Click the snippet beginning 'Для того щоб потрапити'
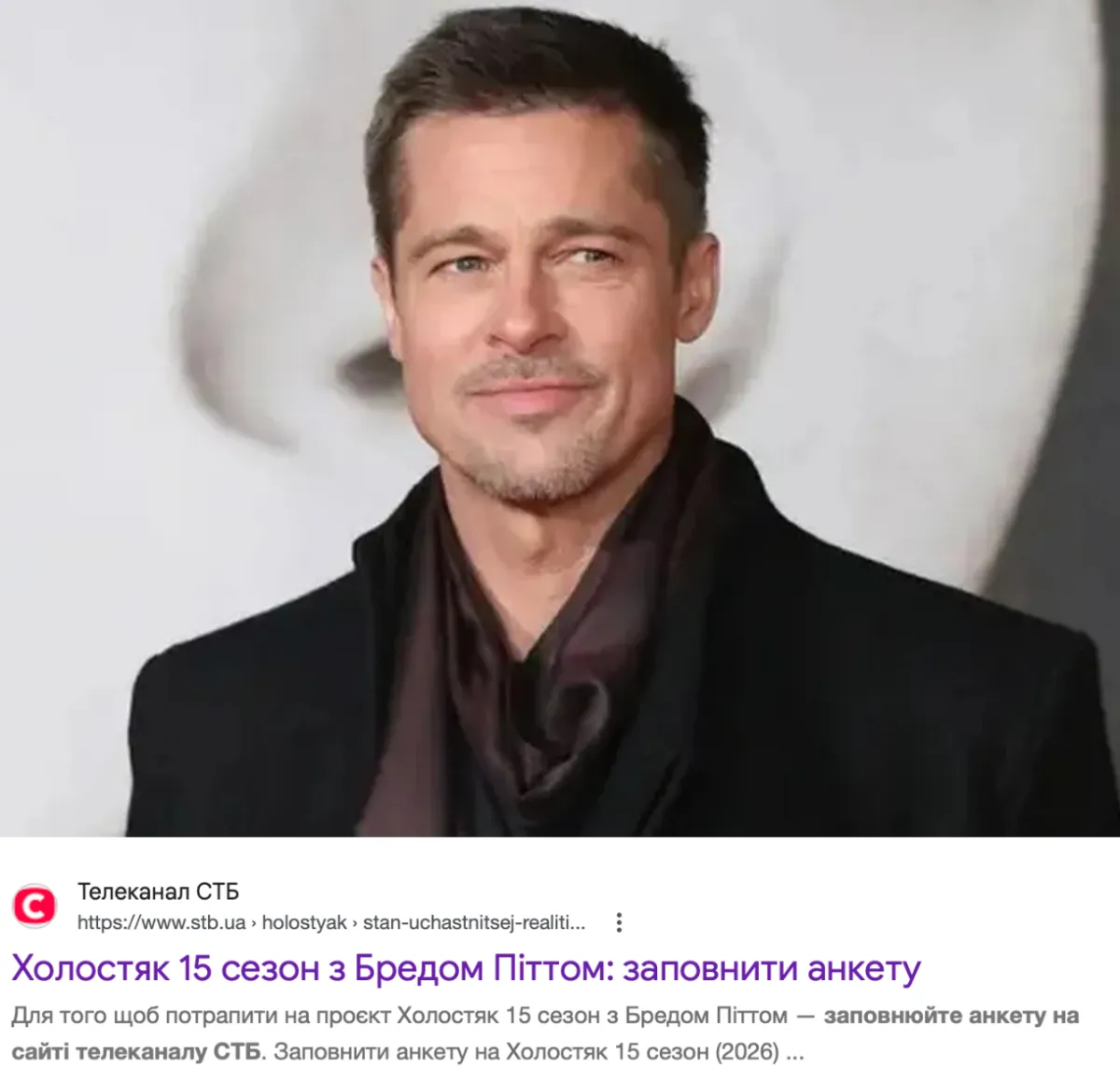 click(x=545, y=1033)
